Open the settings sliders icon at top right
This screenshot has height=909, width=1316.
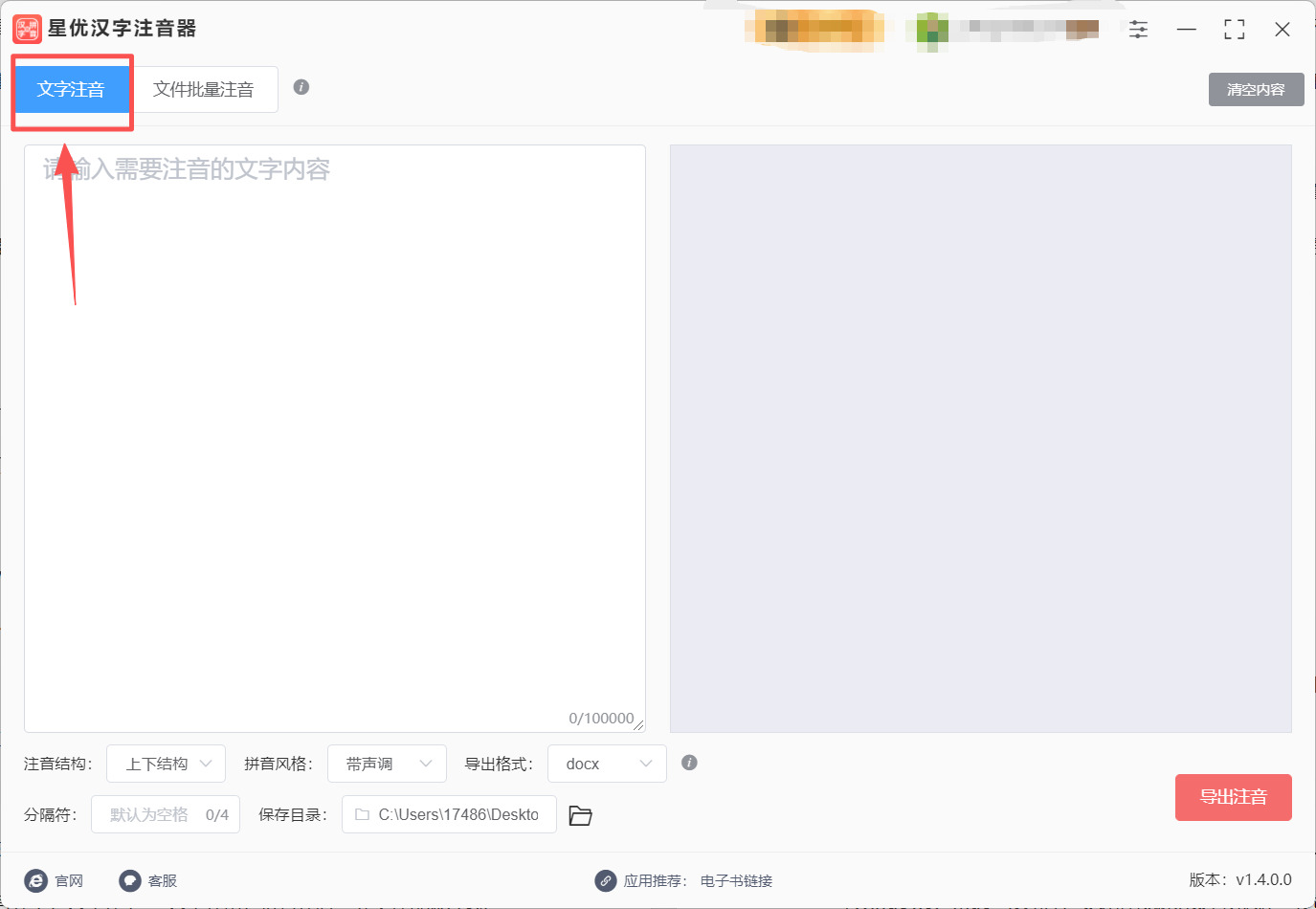coord(1138,29)
